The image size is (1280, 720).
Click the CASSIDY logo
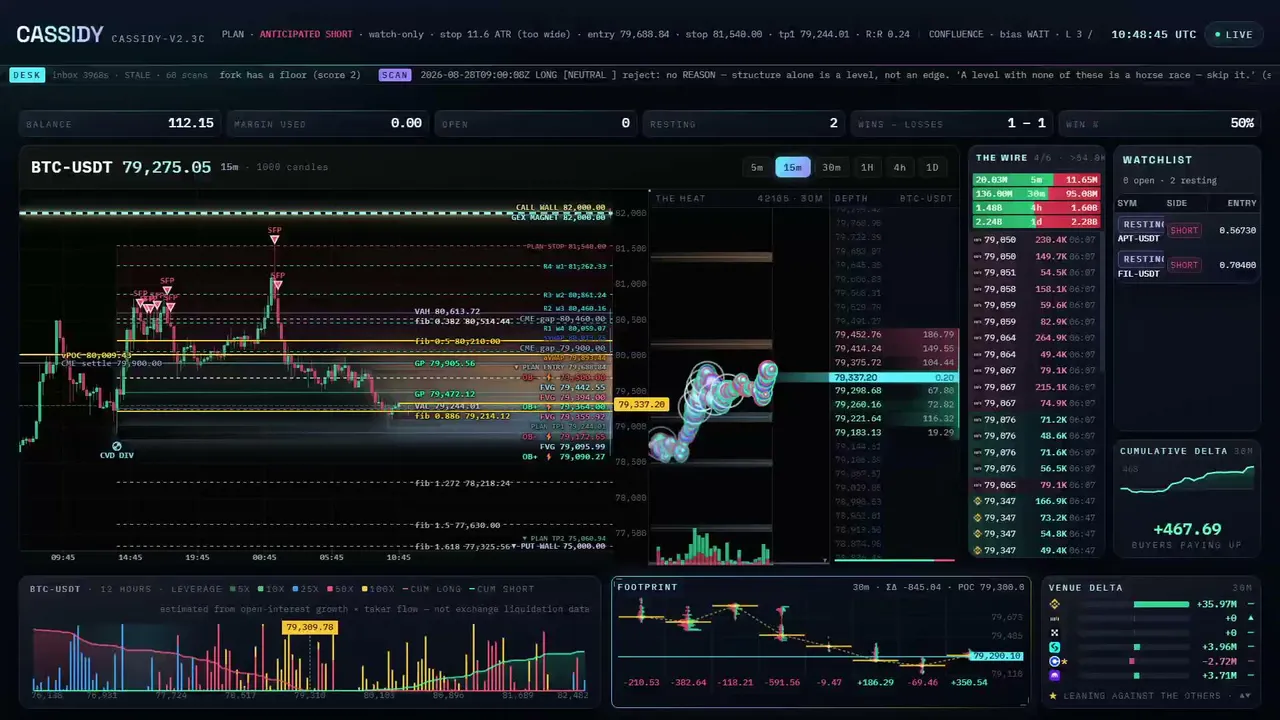[x=60, y=34]
